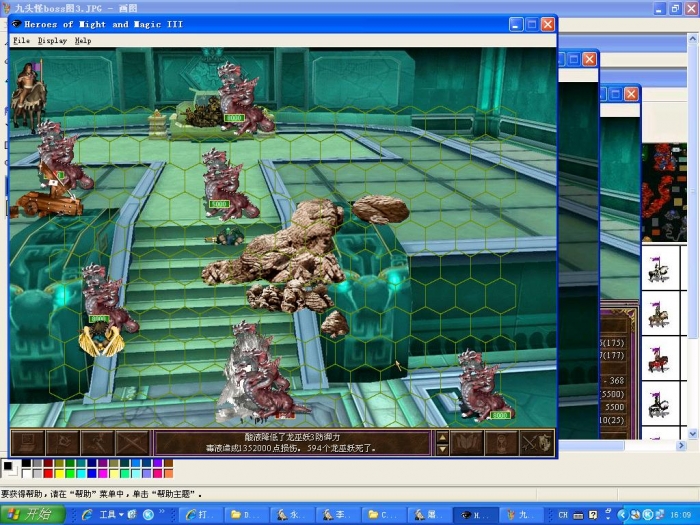
Task: Pick black from Paint color palette
Action: [26, 463]
